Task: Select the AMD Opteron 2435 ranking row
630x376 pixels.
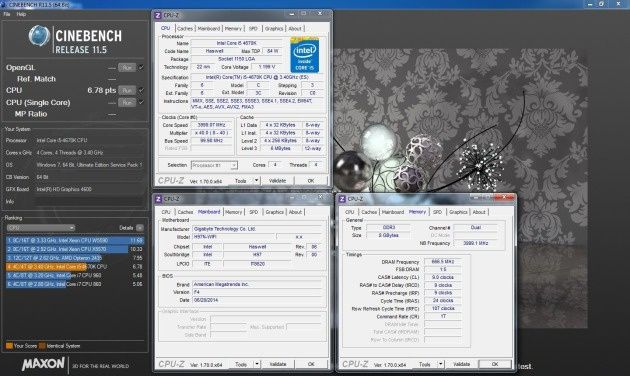Action: pos(75,258)
